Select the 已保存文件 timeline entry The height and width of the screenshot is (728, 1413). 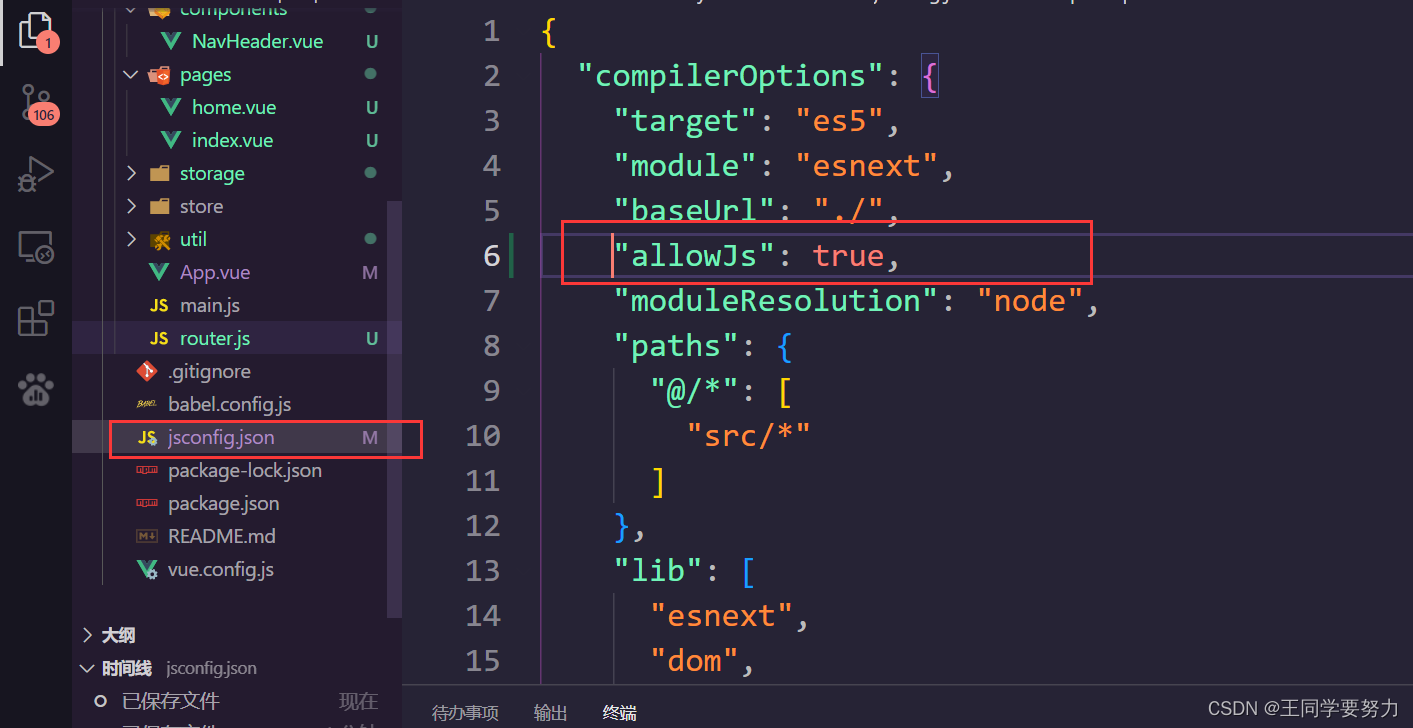[x=170, y=702]
